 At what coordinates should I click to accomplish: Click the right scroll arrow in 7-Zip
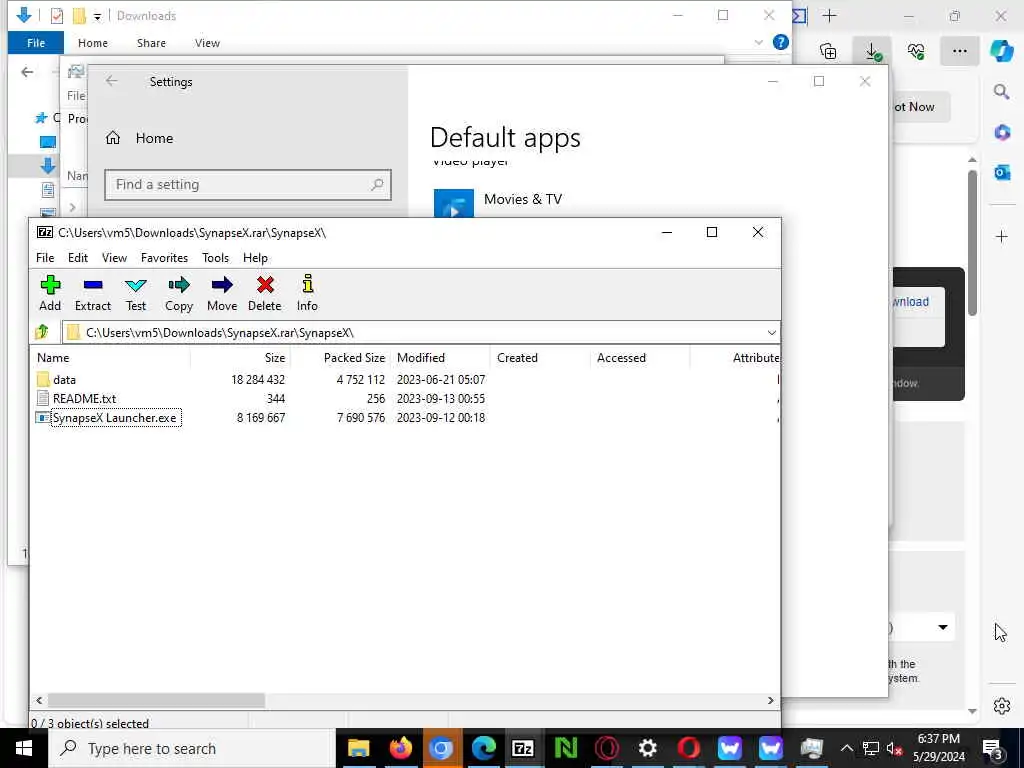coord(771,700)
